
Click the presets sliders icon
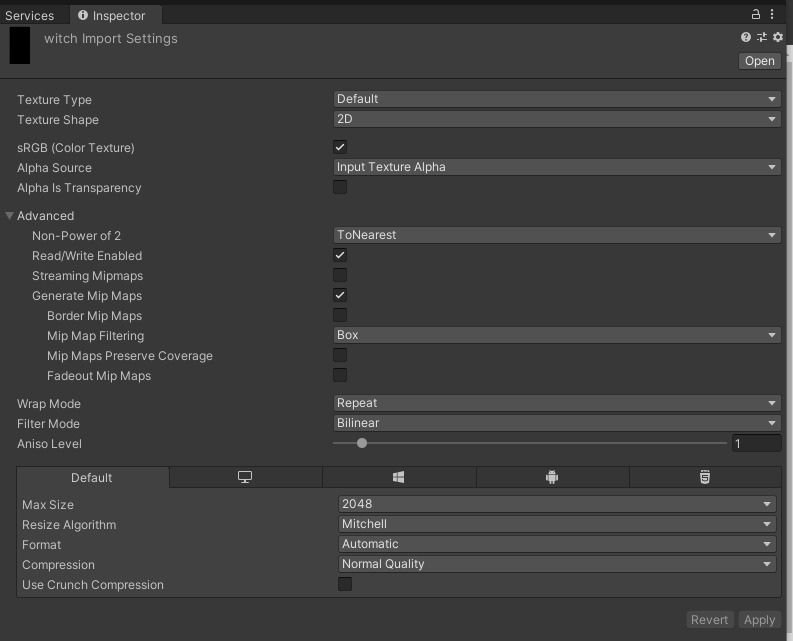coord(762,37)
